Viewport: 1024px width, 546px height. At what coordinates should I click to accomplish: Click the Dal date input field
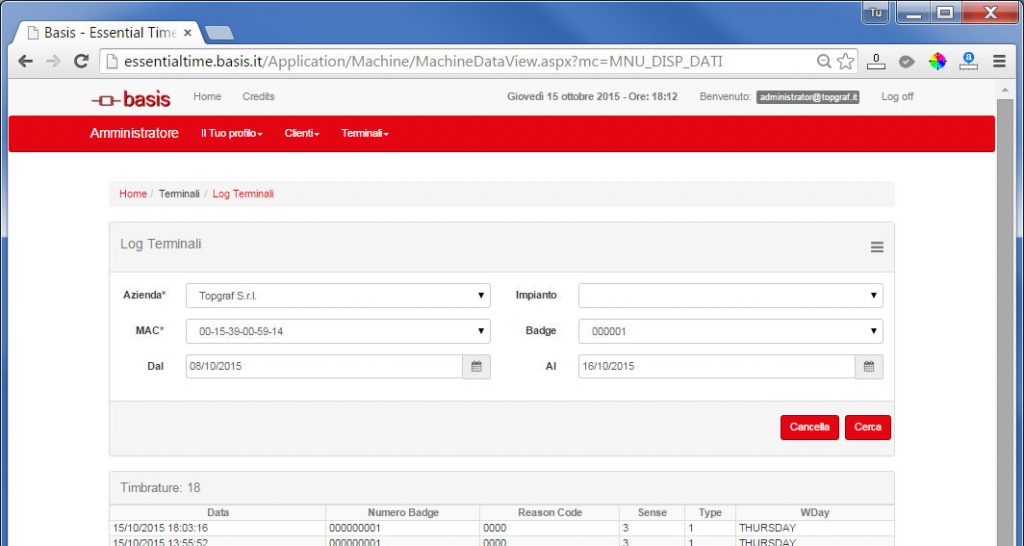click(324, 367)
